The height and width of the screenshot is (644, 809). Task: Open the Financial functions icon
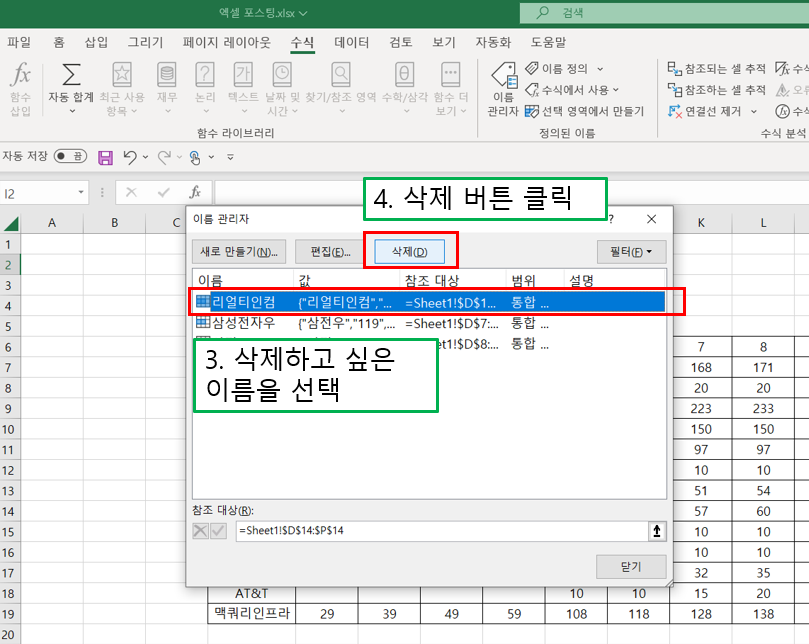[167, 74]
